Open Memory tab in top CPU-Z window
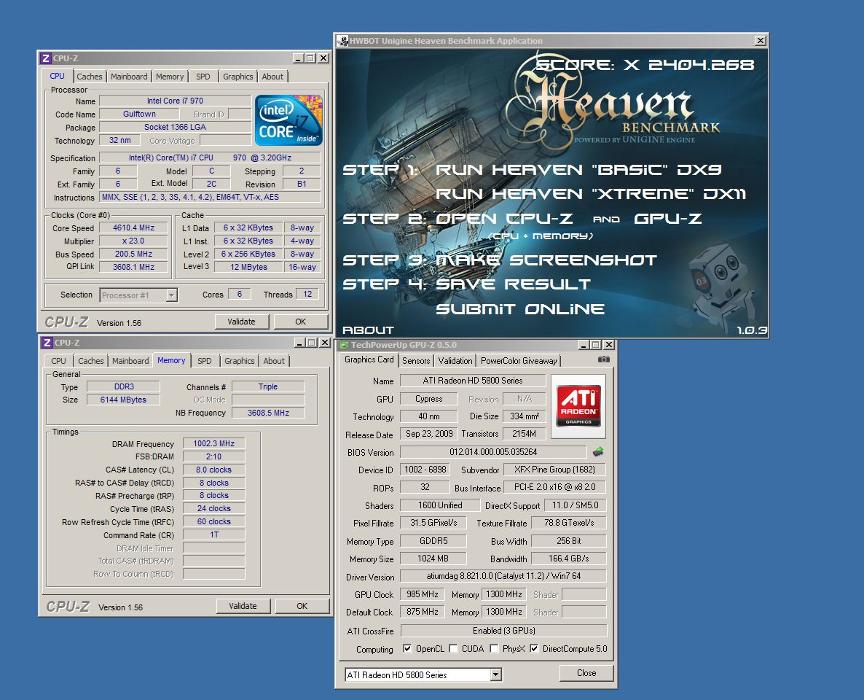The height and width of the screenshot is (700, 864). (170, 77)
